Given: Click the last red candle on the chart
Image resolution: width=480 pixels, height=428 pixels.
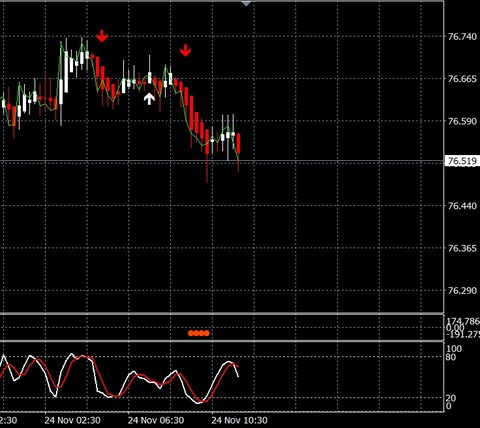Looking at the screenshot, I should (x=238, y=152).
